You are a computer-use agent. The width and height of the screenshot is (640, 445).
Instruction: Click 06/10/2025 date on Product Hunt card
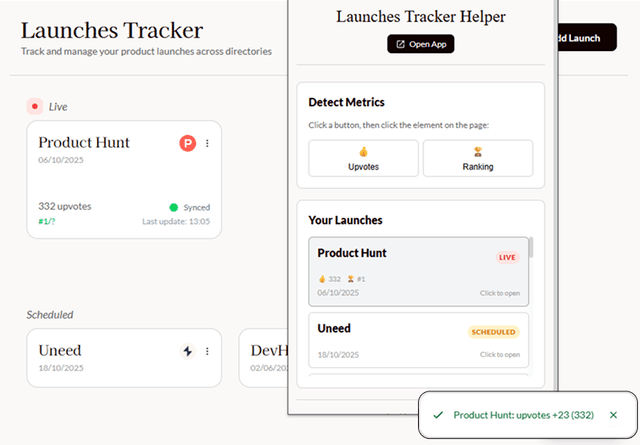tap(61, 160)
